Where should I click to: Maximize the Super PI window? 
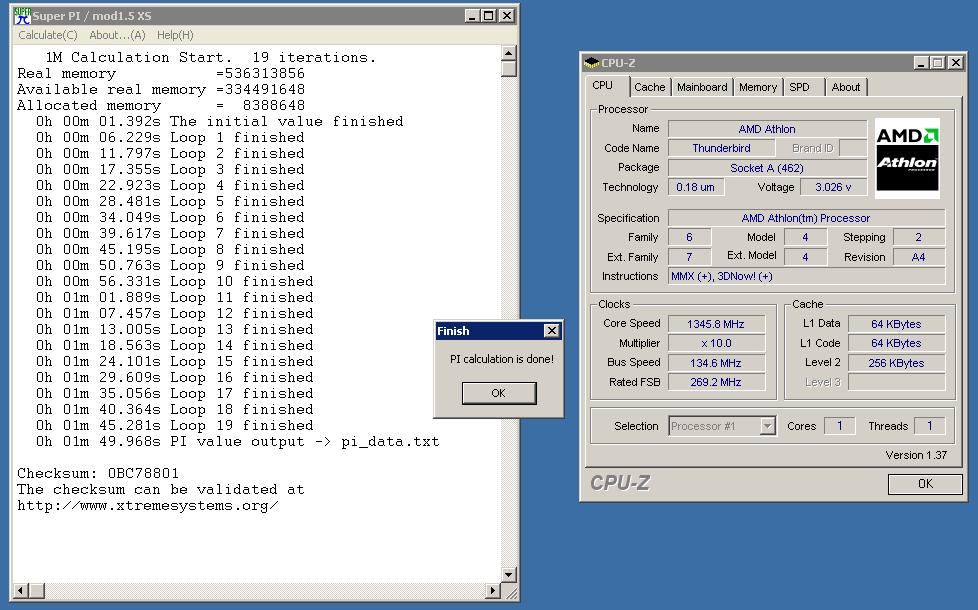pos(489,16)
